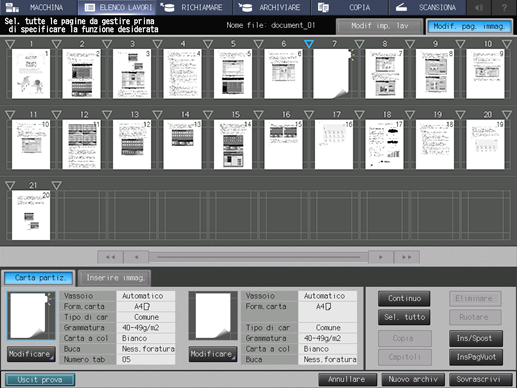Click Ins/Spost button
Viewport: 517px width, 388px height.
tap(476, 339)
